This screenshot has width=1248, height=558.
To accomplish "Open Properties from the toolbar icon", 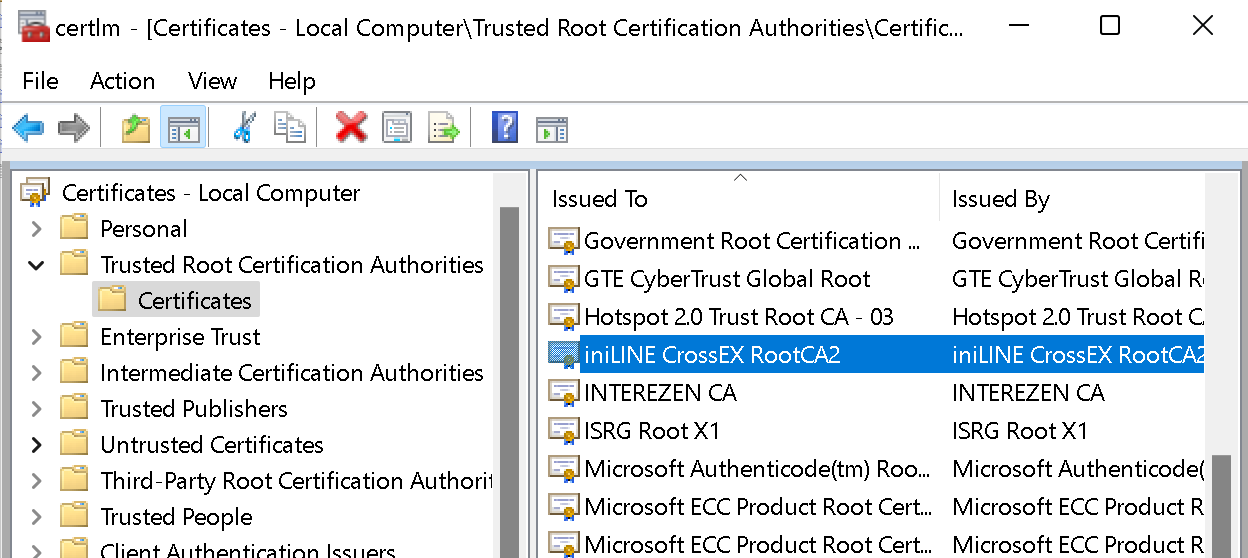I will (x=397, y=128).
